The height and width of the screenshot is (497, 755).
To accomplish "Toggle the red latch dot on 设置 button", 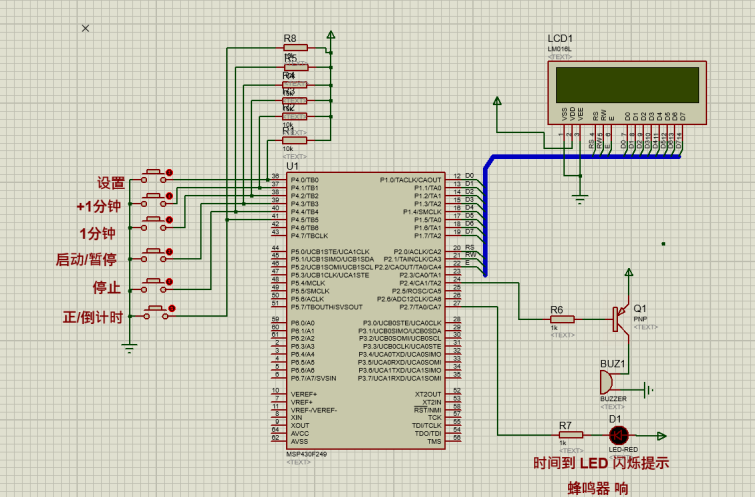I will pyautogui.click(x=169, y=172).
